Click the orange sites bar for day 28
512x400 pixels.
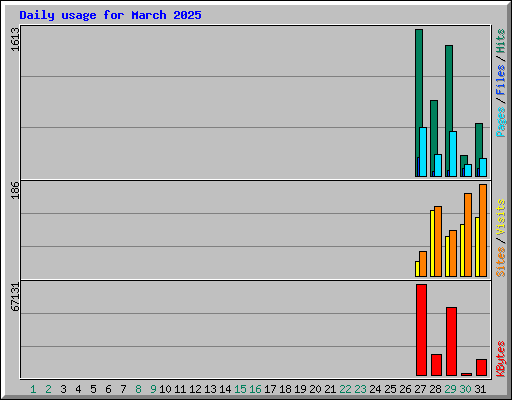pos(438,241)
